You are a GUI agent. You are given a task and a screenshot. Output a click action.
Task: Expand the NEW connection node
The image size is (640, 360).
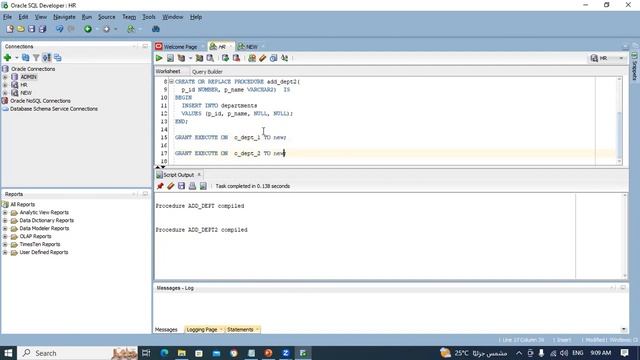coord(5,93)
